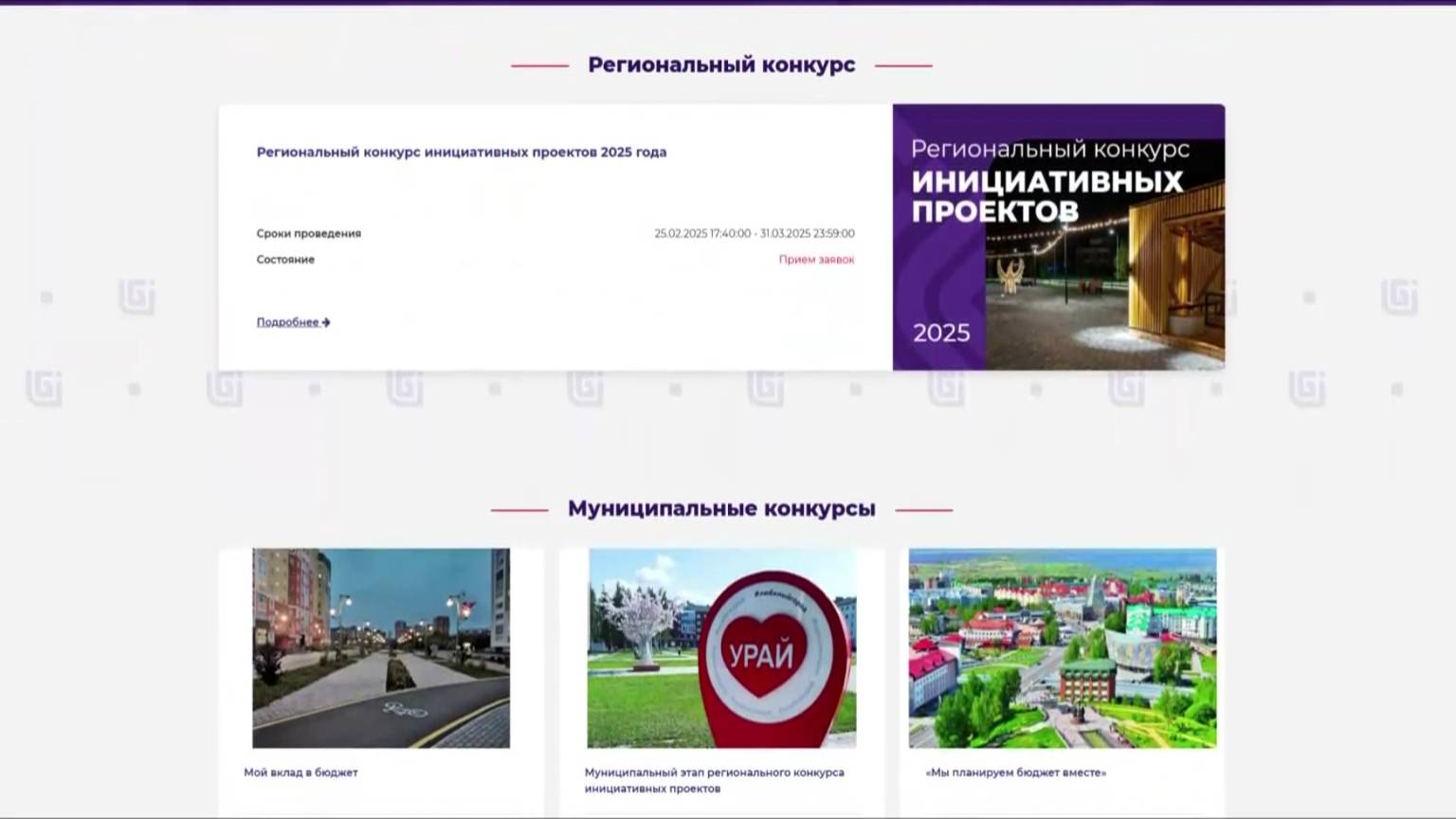
Task: Open the aerial city view card photo
Action: click(1063, 648)
